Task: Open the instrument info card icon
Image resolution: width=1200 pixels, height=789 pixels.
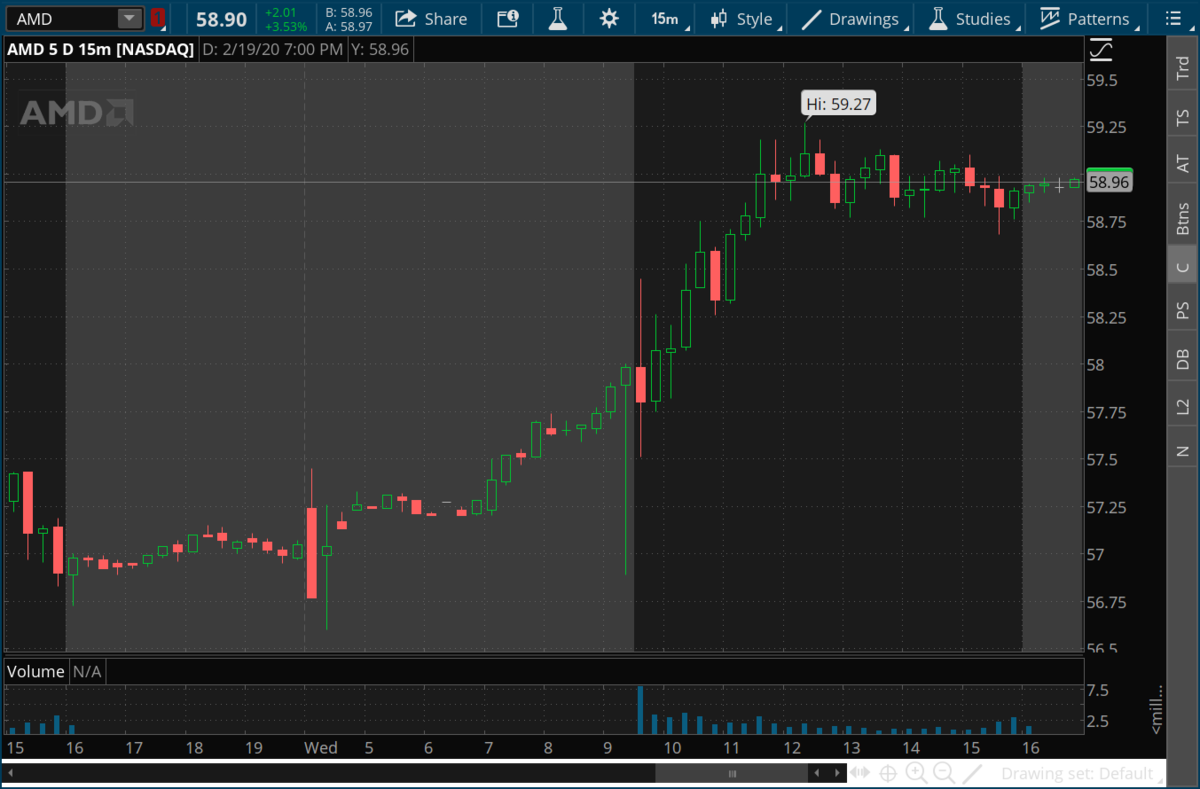Action: coord(508,18)
